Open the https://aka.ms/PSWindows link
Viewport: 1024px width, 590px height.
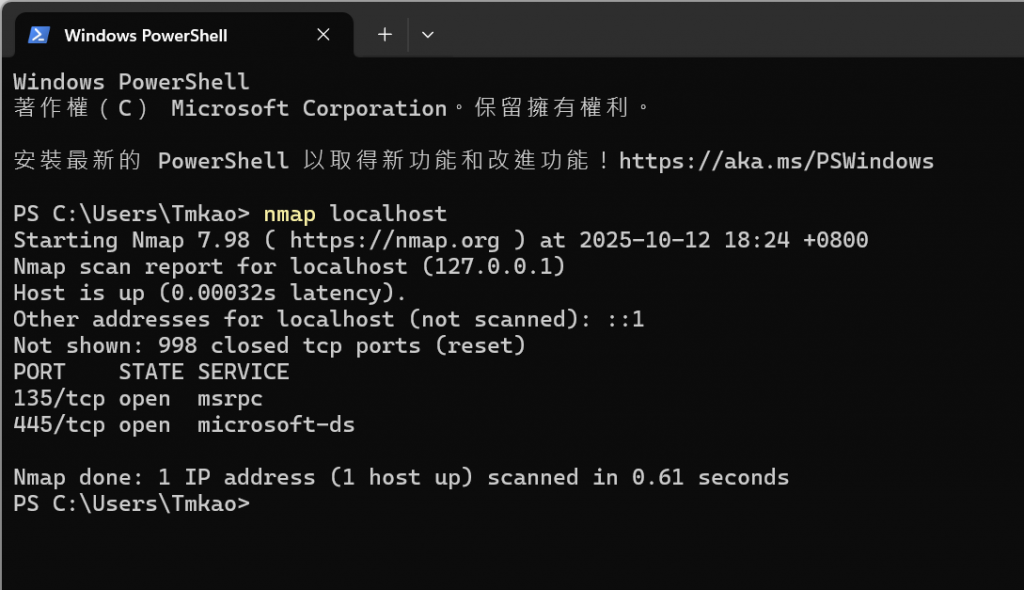point(776,161)
